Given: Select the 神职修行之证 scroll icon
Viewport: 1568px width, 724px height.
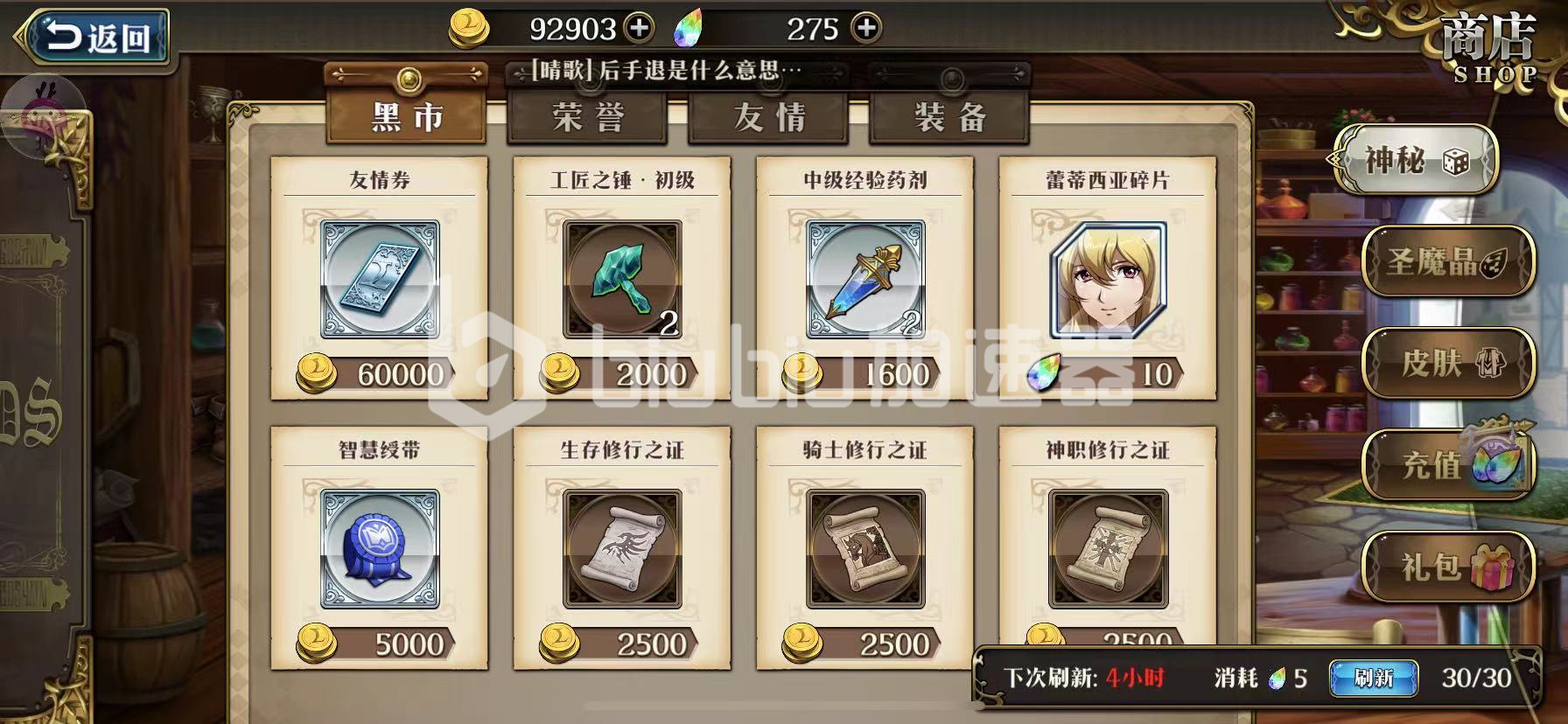Looking at the screenshot, I should point(1108,549).
